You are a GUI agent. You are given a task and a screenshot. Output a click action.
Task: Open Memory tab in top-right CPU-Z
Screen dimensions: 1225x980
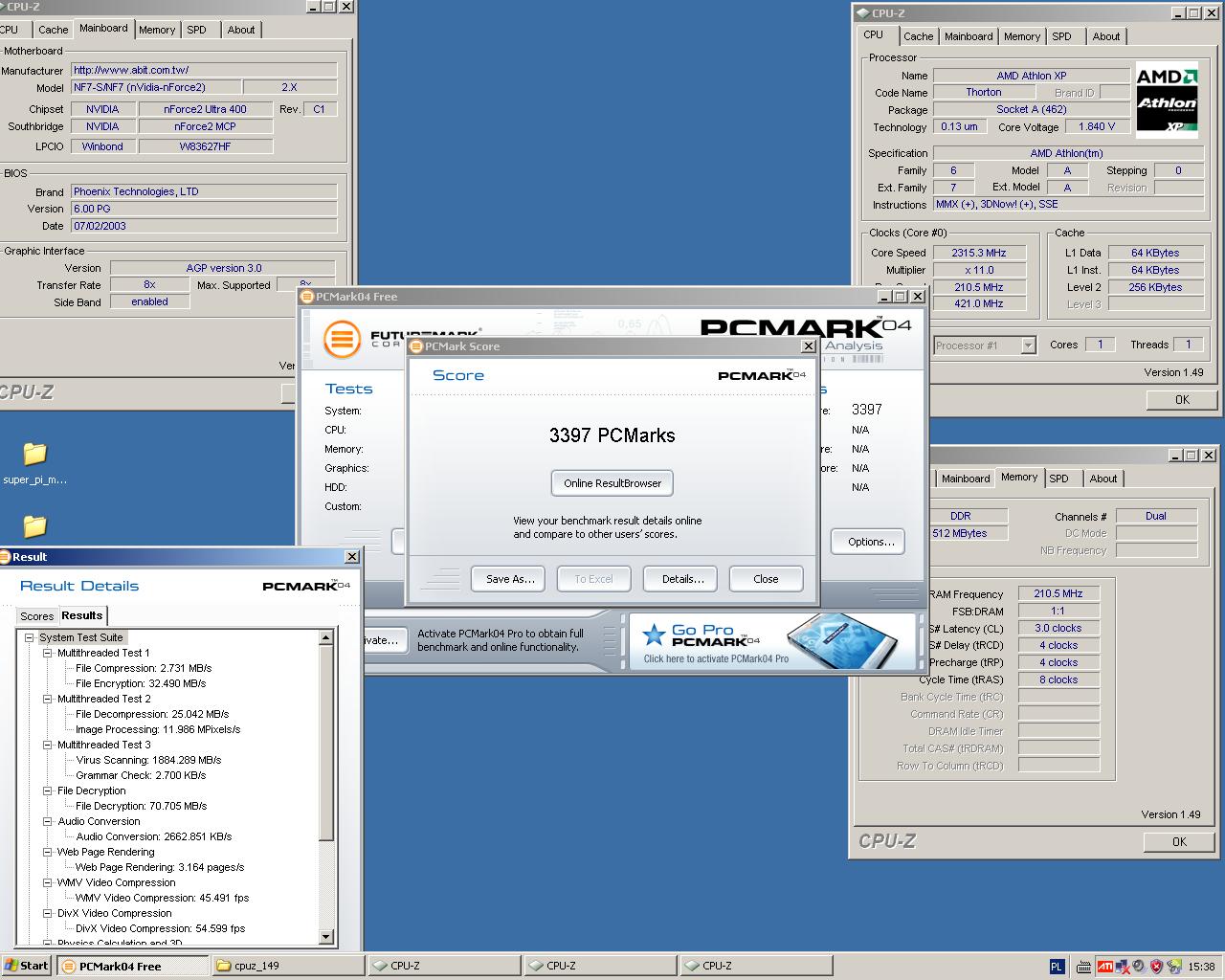click(1022, 36)
